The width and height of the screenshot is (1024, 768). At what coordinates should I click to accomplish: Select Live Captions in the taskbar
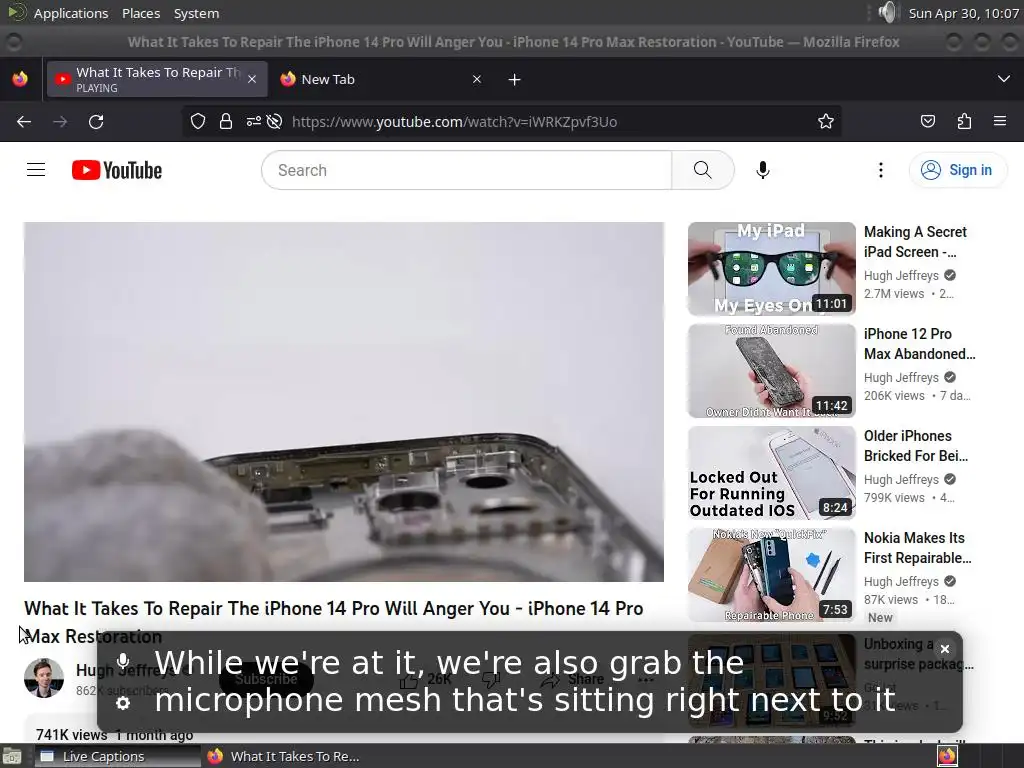pos(118,756)
